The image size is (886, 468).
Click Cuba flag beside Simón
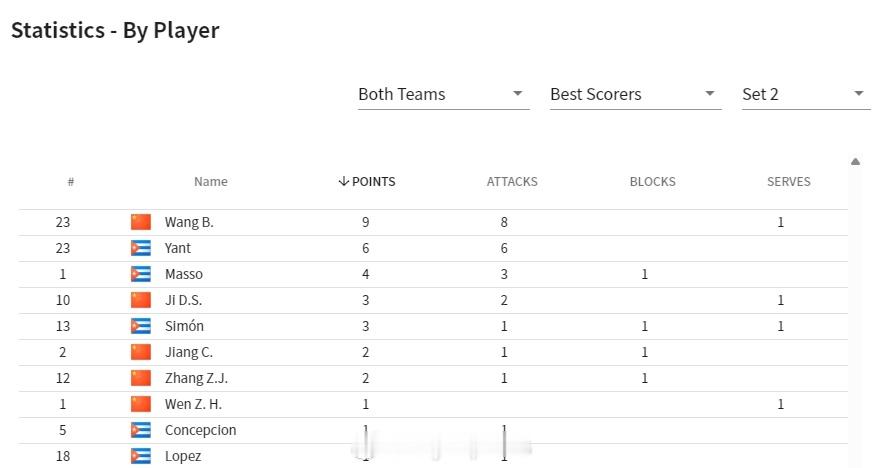pos(141,326)
